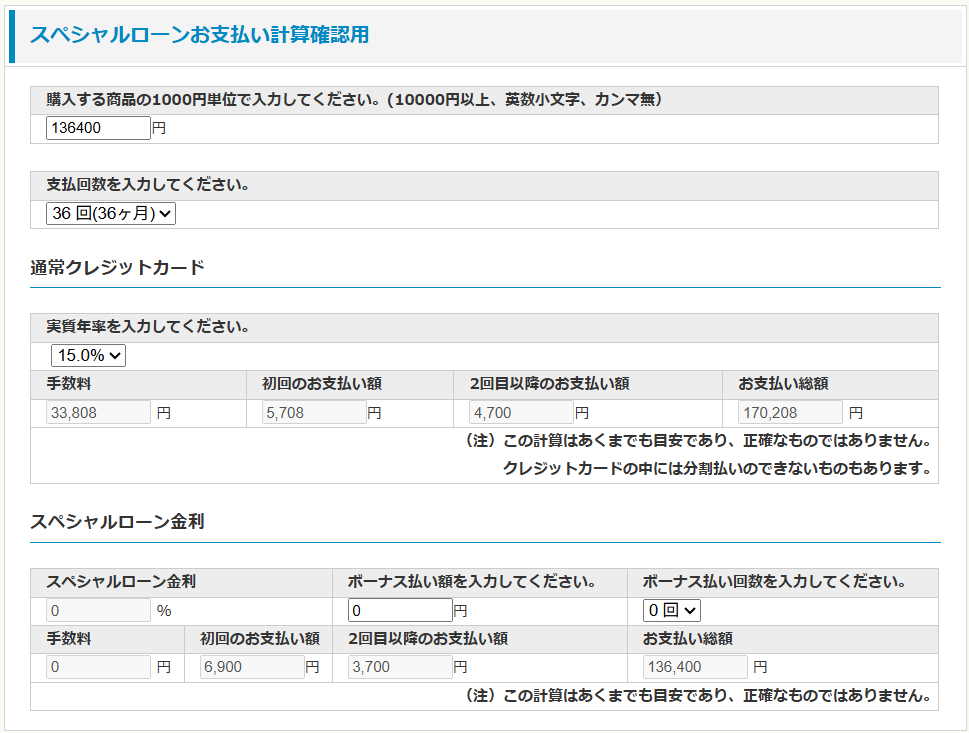Click the purchase amount field showing 136400
Viewport: 969px width, 733px height.
click(x=98, y=128)
